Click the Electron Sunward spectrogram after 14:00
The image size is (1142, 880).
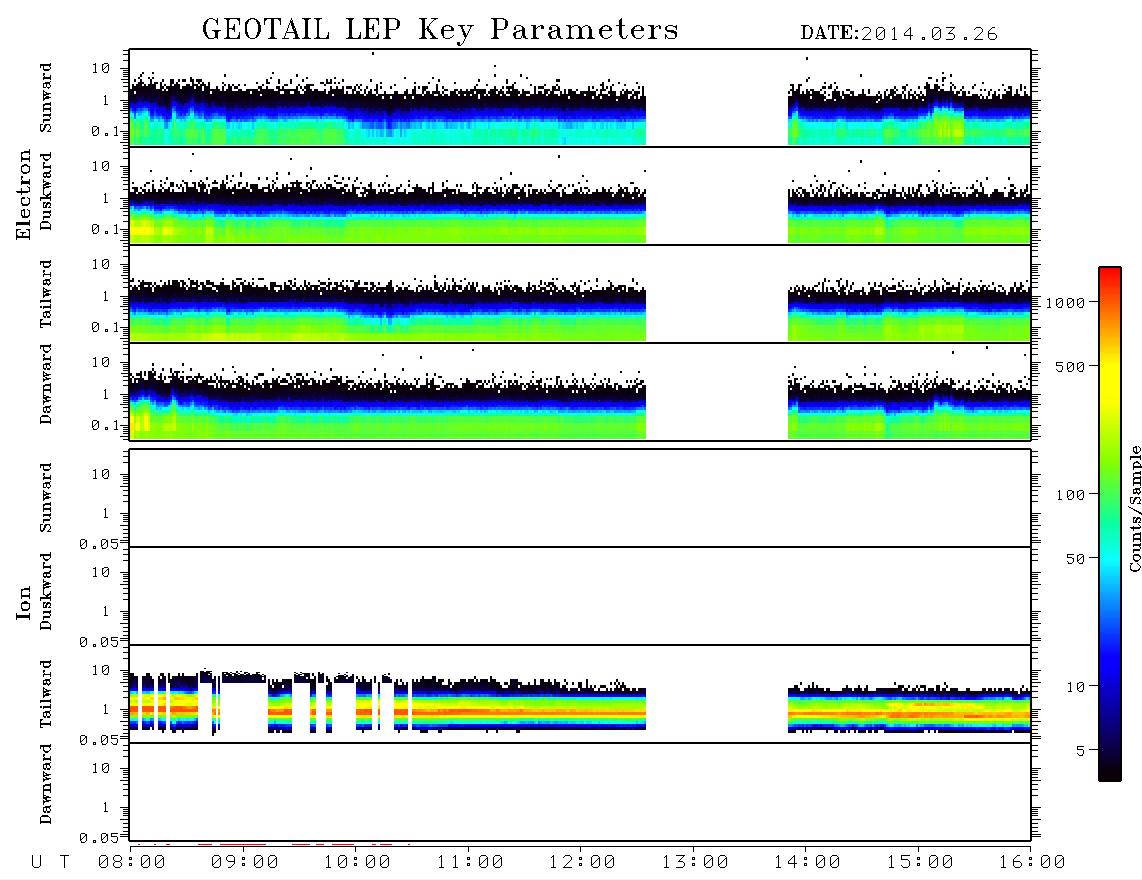[909, 114]
